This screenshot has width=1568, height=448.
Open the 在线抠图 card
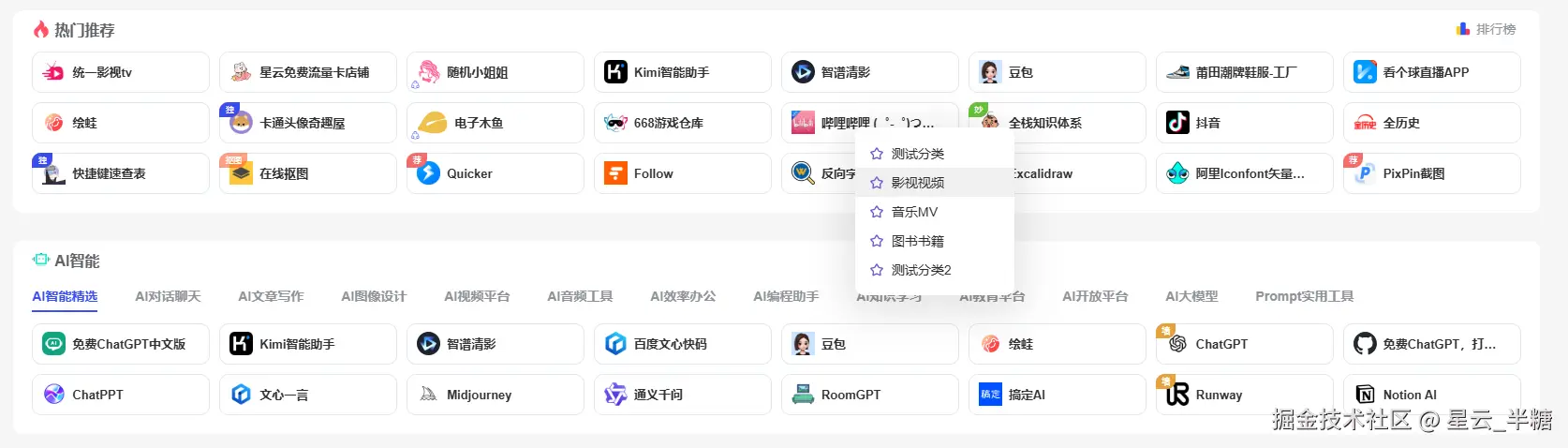308,173
